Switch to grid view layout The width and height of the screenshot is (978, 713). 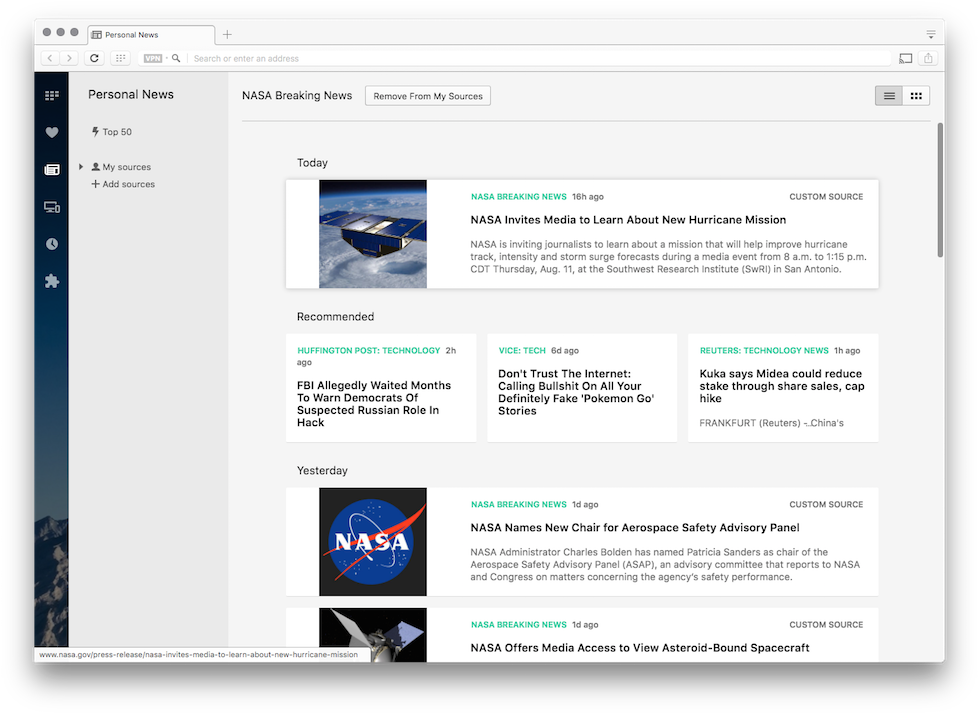[916, 96]
